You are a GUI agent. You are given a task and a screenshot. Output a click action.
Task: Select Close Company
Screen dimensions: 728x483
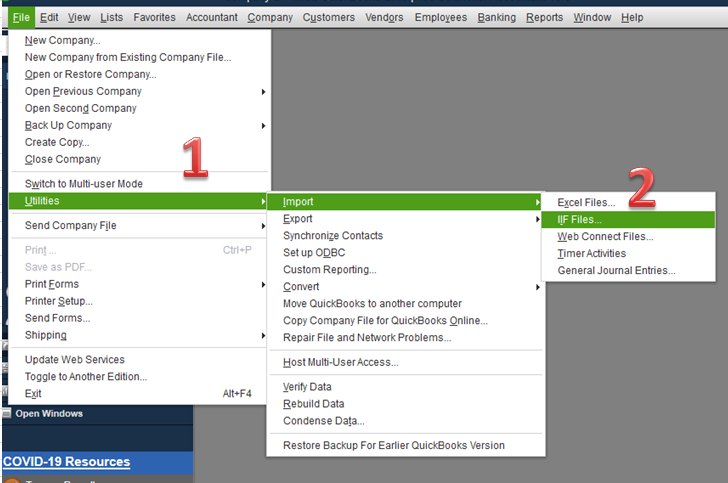click(139, 159)
